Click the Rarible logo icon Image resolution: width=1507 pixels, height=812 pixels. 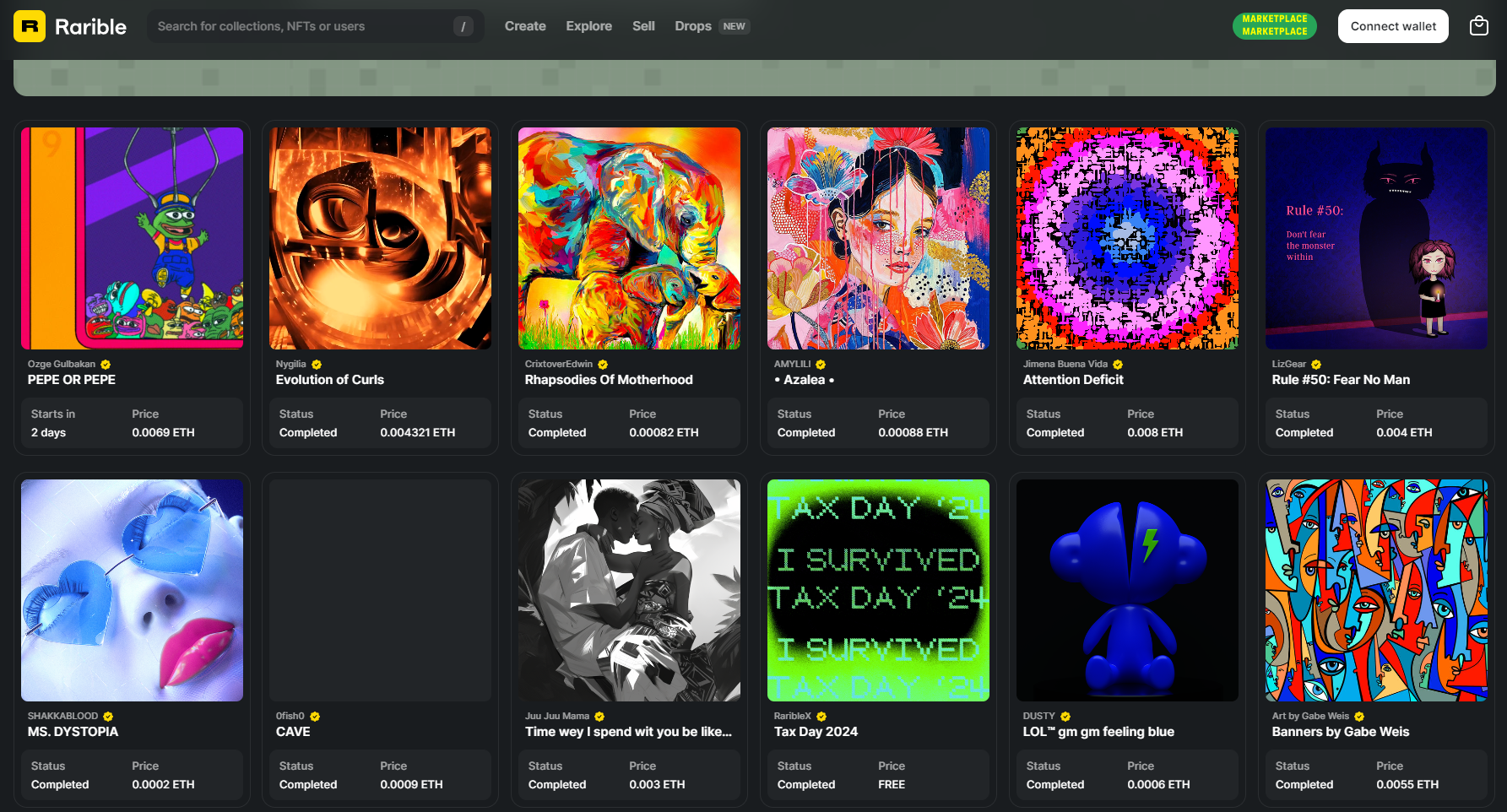[30, 26]
